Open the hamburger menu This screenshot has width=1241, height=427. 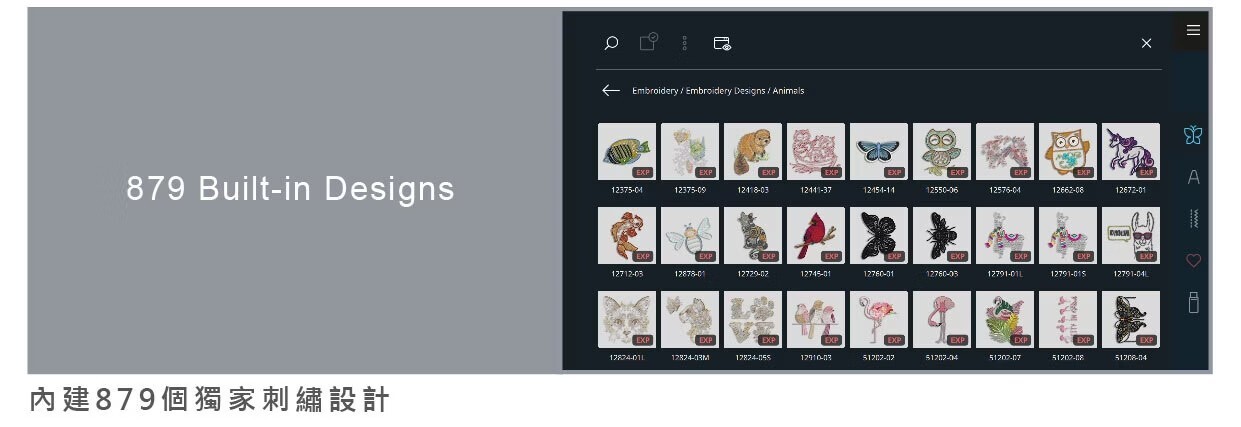point(1193,30)
